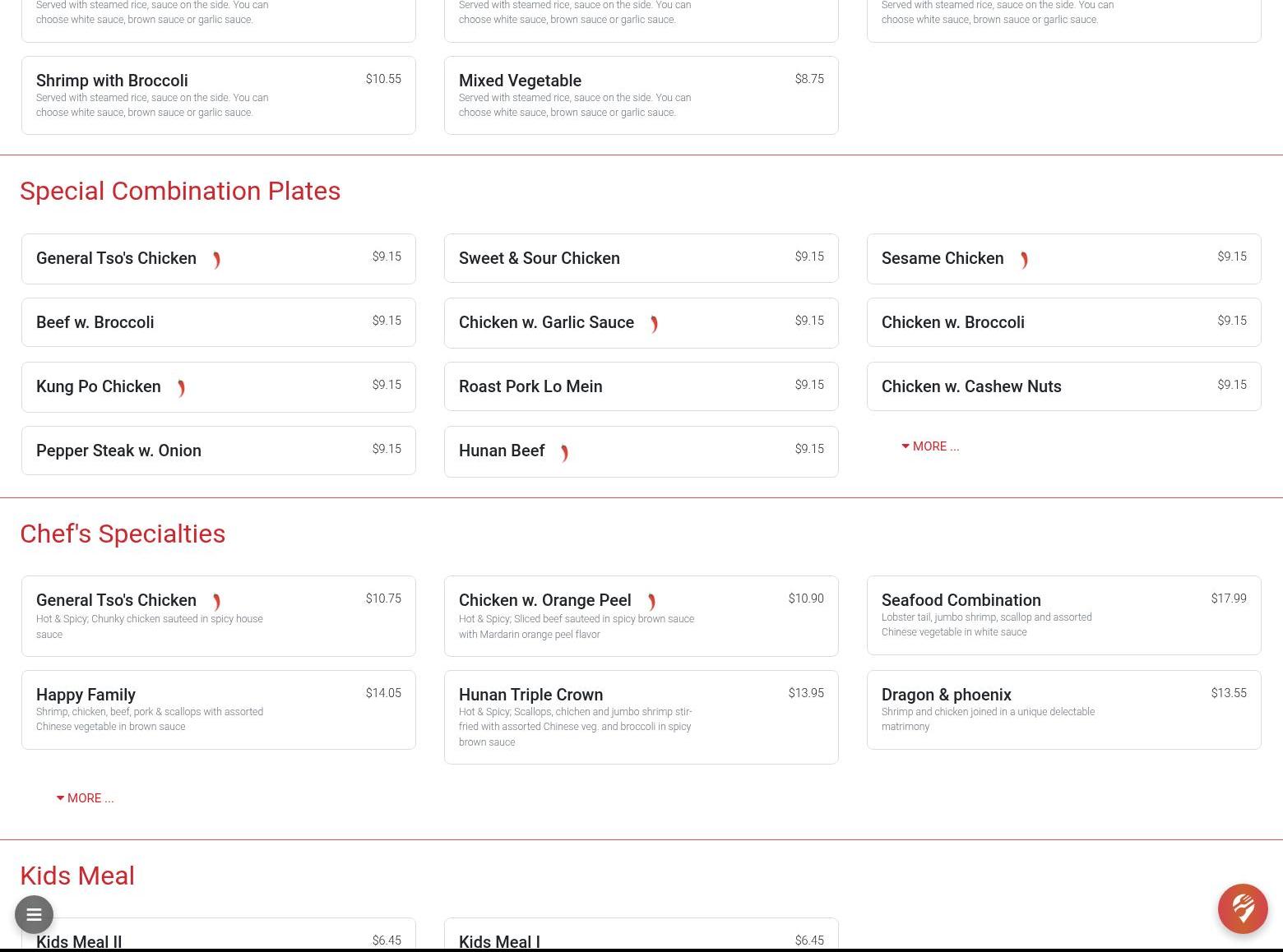Select Mixed Vegetable menu item
The height and width of the screenshot is (952, 1283).
641,95
